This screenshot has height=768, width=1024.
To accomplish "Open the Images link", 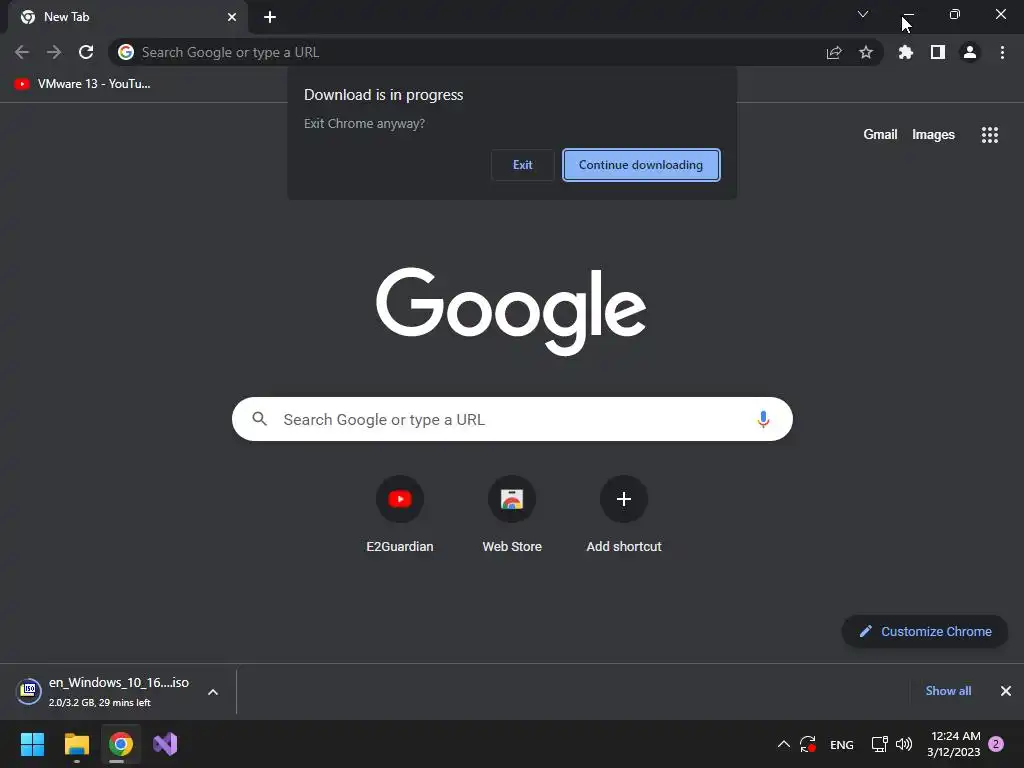I will coord(933,135).
